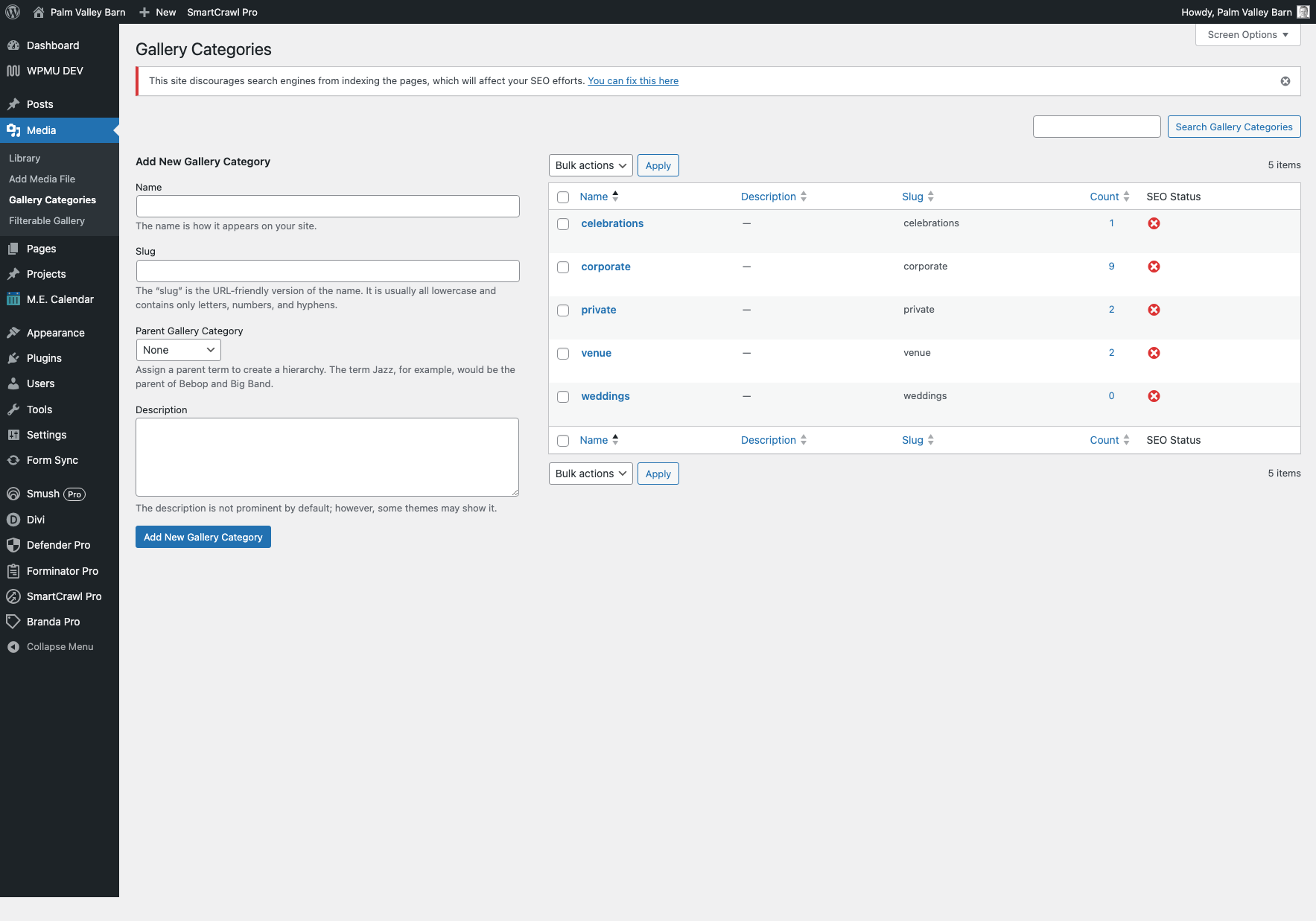1316x921 pixels.
Task: Open the corporate category link
Action: 605,267
